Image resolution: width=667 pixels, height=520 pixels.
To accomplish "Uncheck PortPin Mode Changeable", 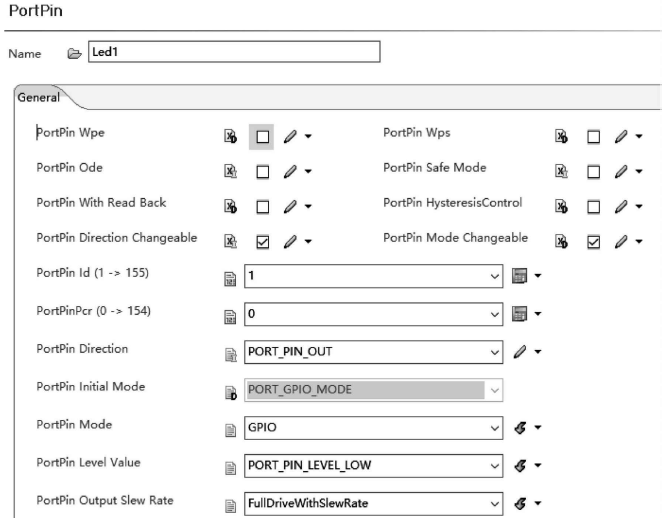I will (593, 242).
